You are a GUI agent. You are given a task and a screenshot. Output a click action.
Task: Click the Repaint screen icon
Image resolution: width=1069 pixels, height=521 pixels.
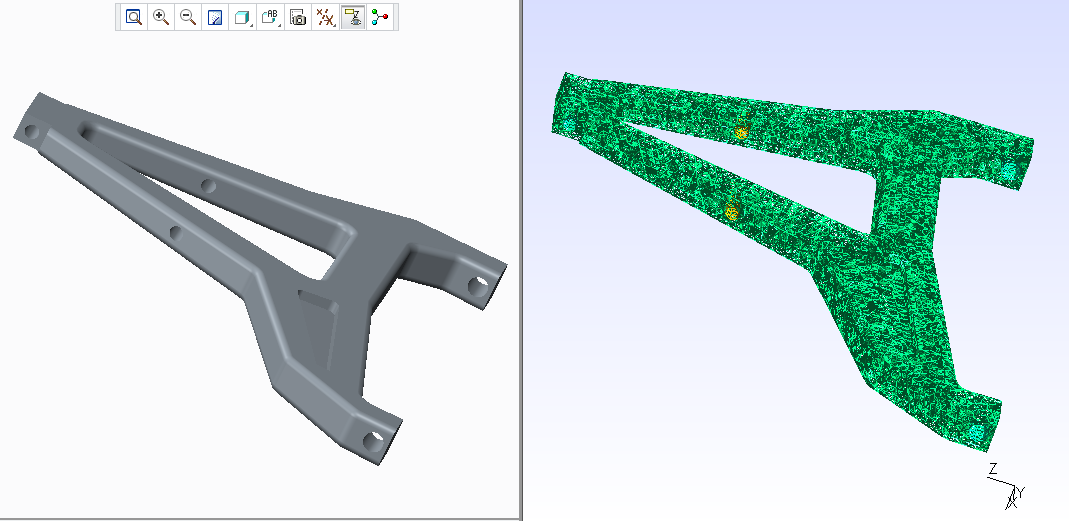click(214, 17)
